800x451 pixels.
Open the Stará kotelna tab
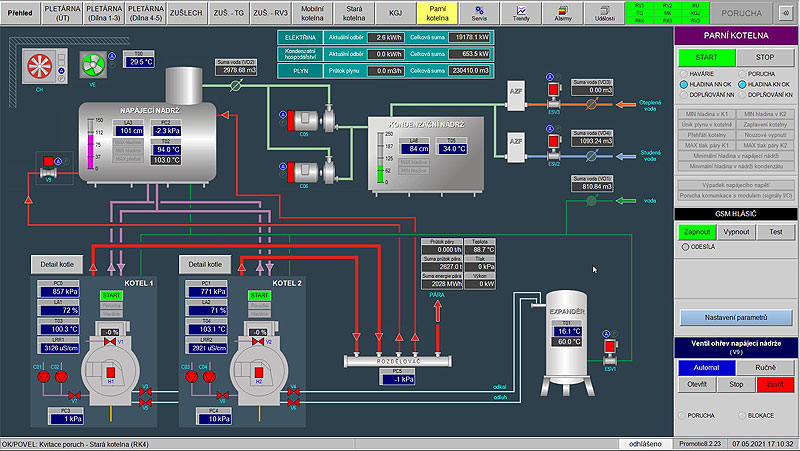[354, 13]
